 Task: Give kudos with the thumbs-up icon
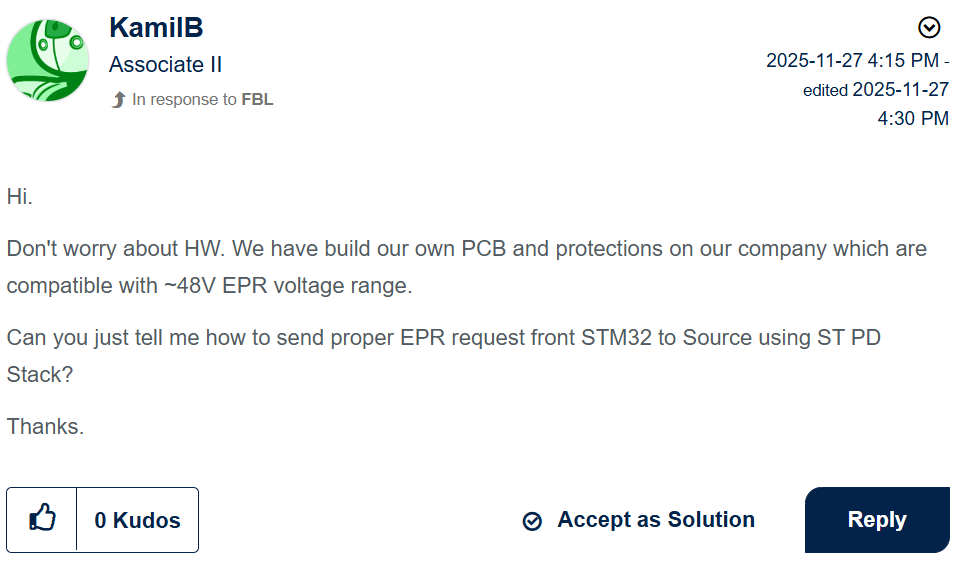click(42, 520)
